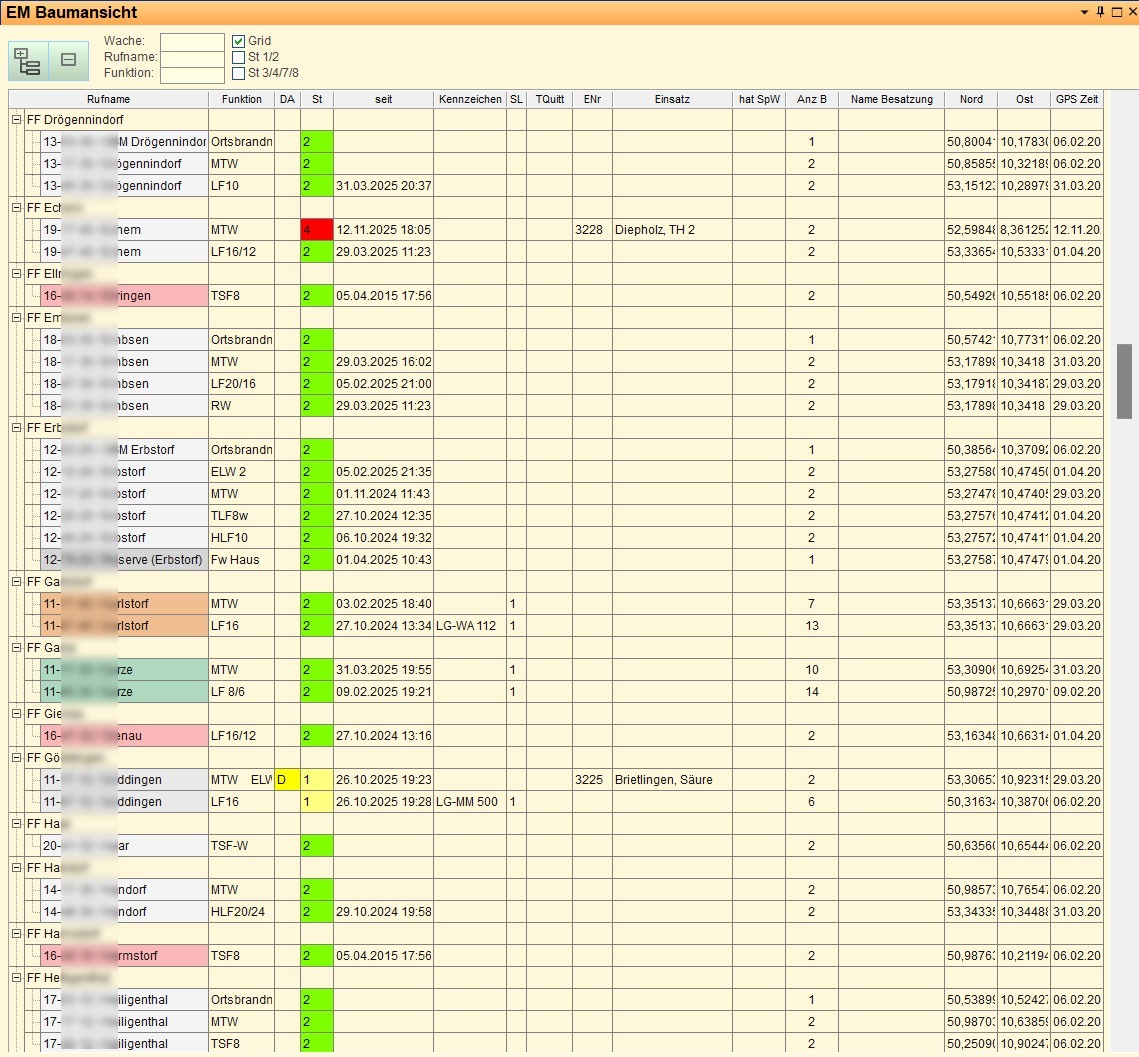Open the panel options dropdown arrow in title bar
The width and height of the screenshot is (1139, 1057).
click(1085, 13)
